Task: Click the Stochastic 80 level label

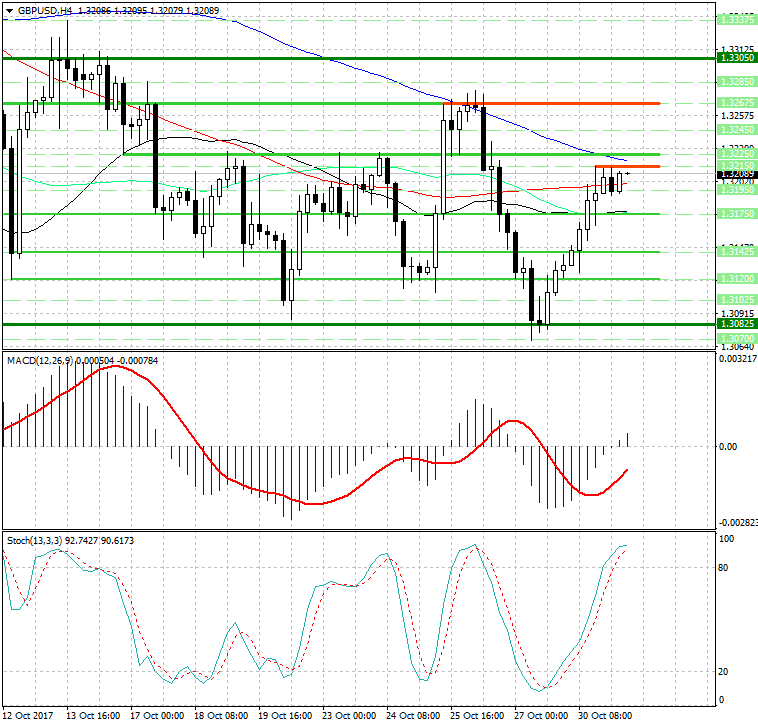Action: pyautogui.click(x=726, y=568)
